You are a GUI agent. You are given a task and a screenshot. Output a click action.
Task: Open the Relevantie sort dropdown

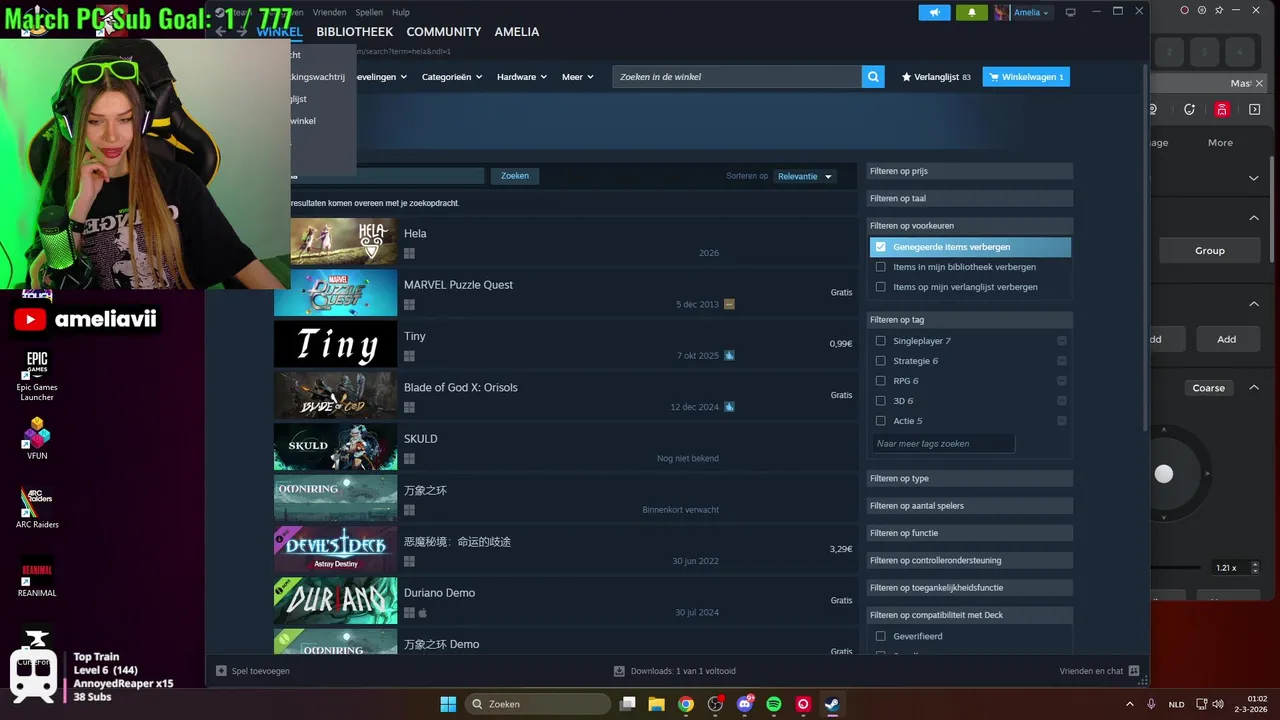tap(805, 176)
